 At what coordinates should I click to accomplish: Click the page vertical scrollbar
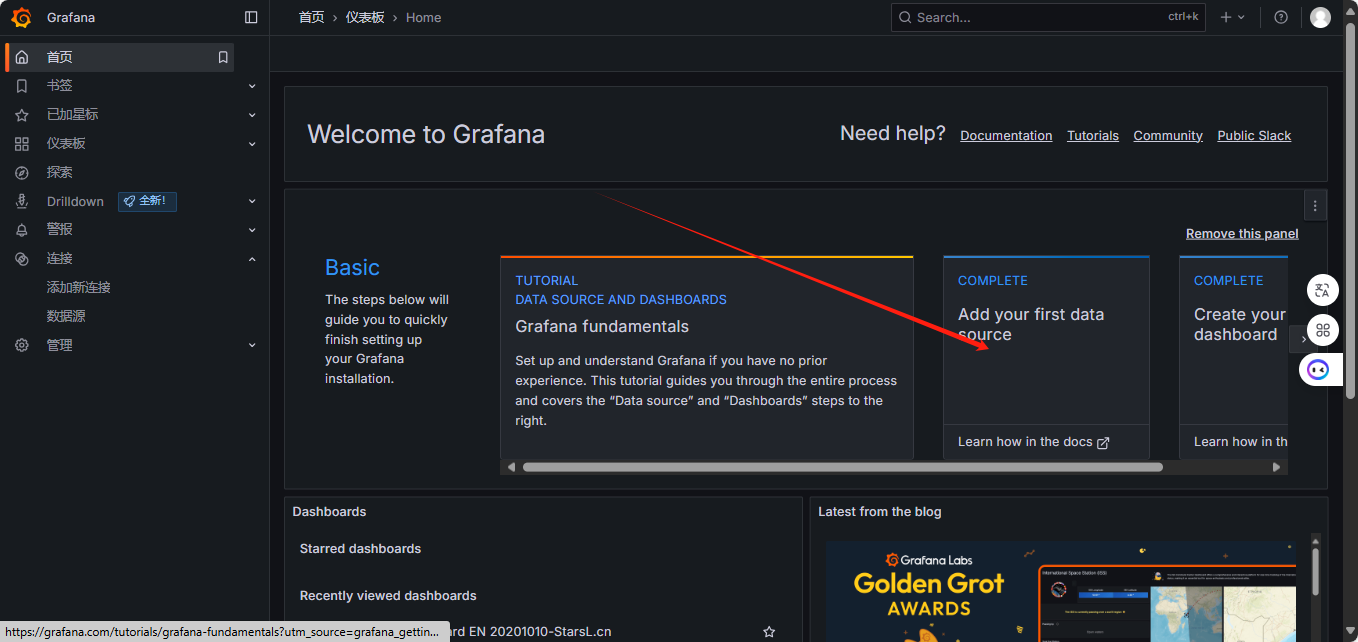pyautogui.click(x=1350, y=210)
